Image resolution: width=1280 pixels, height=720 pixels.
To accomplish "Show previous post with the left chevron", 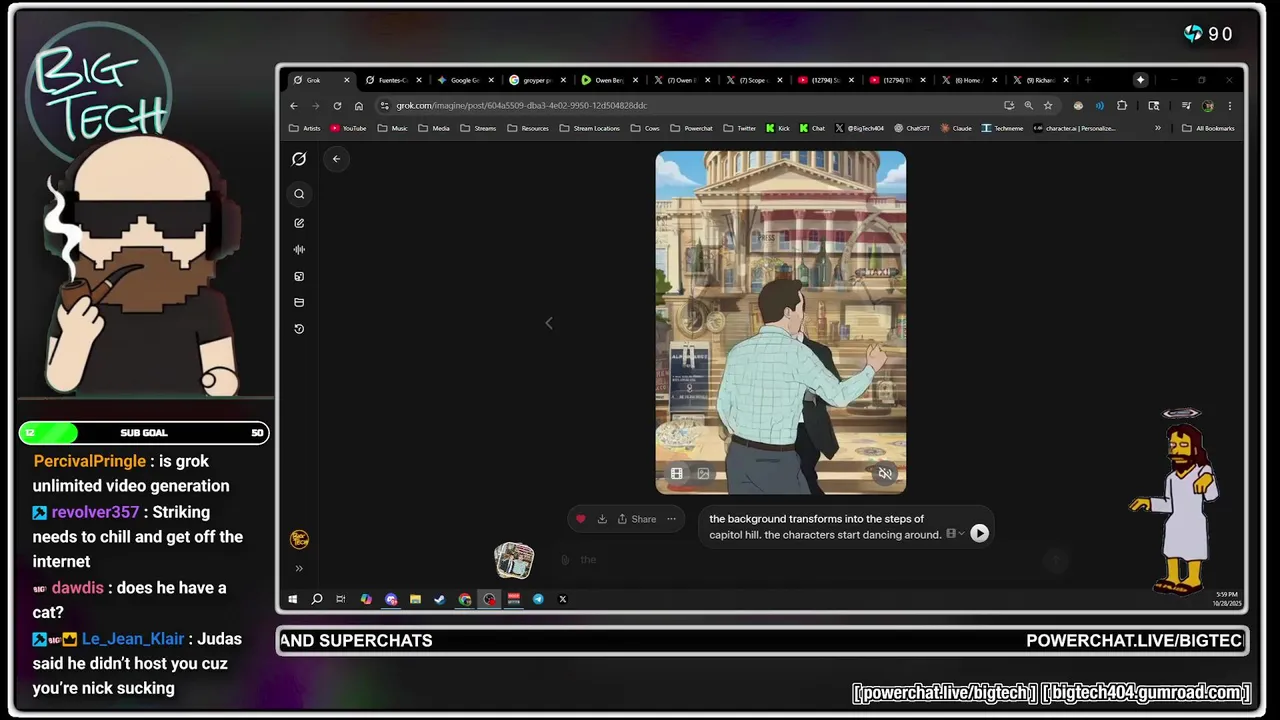I will pyautogui.click(x=549, y=323).
